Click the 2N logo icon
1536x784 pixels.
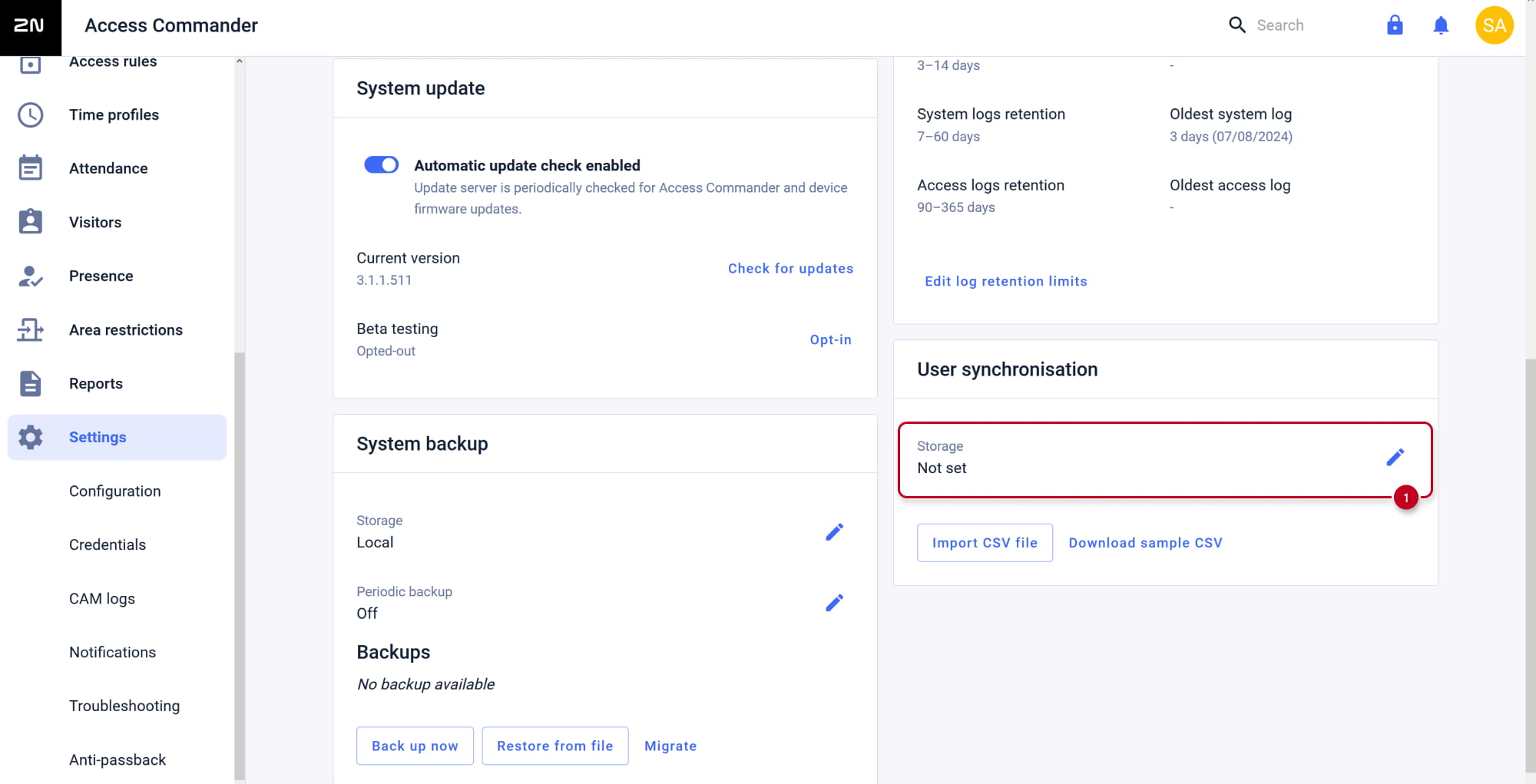pos(30,26)
